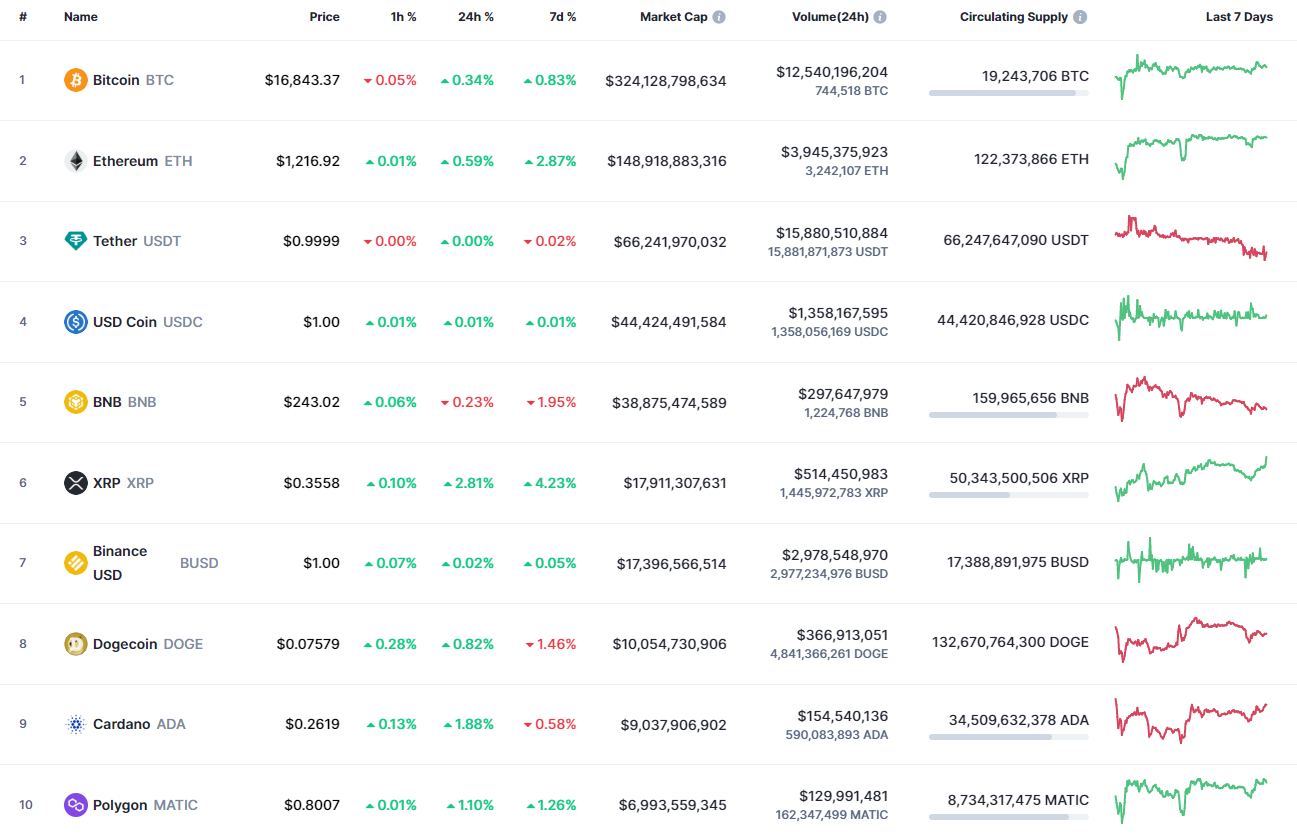This screenshot has height=839, width=1297.
Task: Click BNB's red 7-day sparkline chart
Action: [x=1191, y=399]
